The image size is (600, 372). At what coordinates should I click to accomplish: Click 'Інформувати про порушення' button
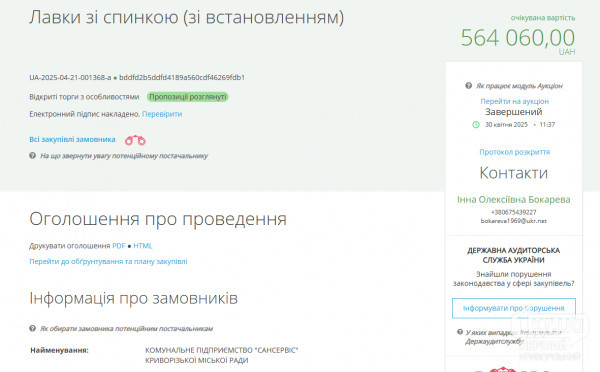pos(514,308)
